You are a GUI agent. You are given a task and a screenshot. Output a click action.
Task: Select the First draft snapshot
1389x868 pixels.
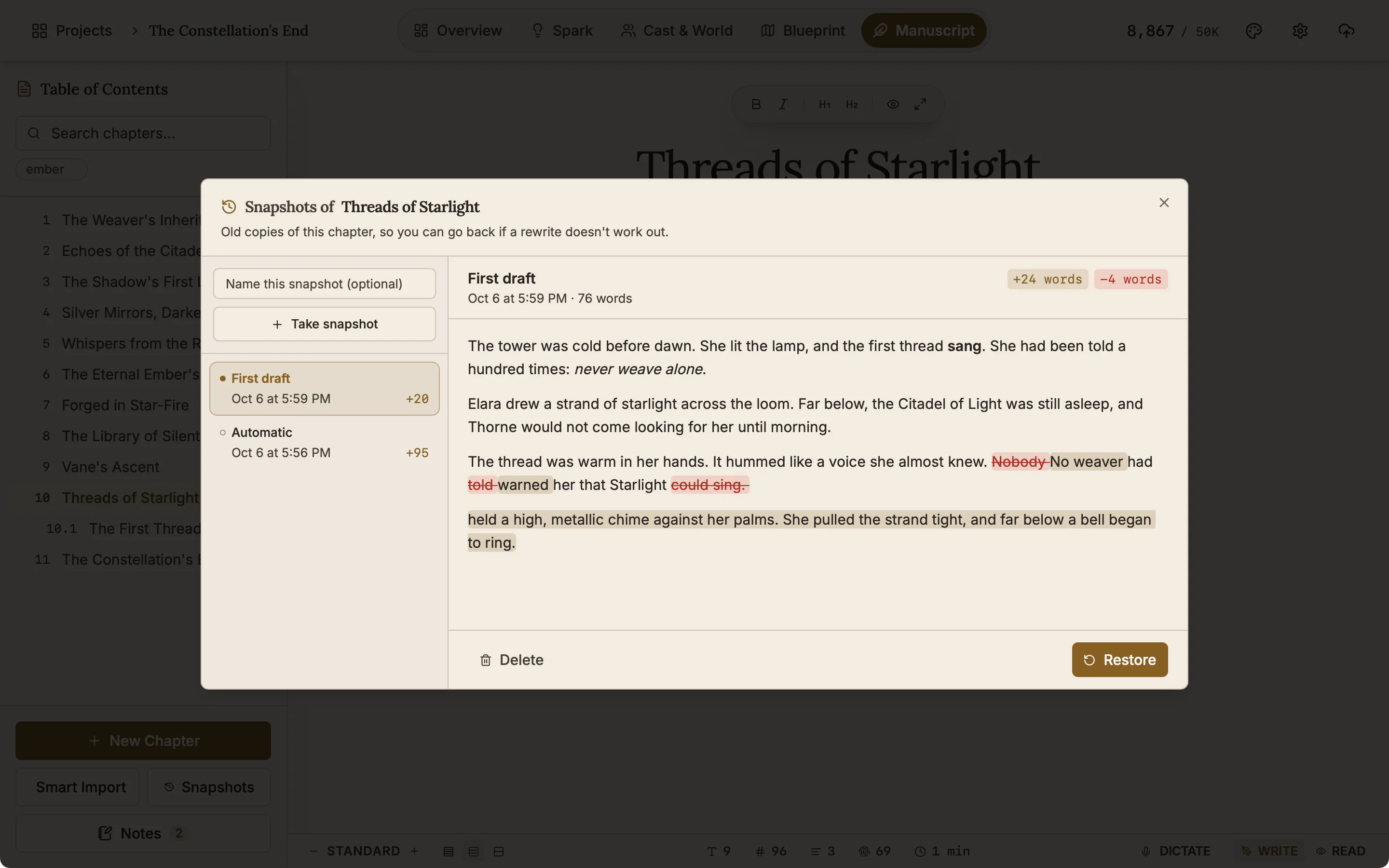pos(324,389)
